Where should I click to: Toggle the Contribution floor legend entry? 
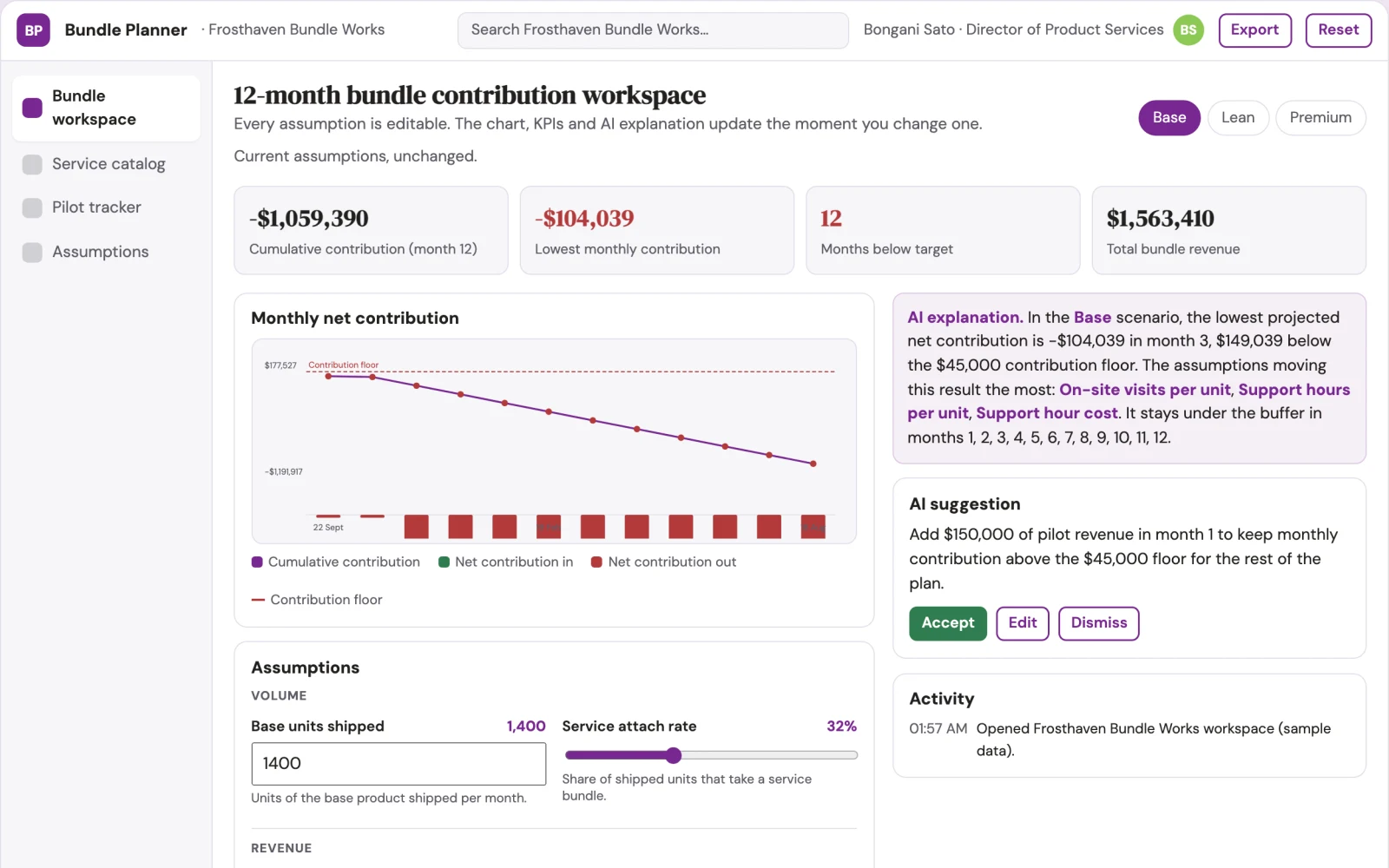coord(317,600)
